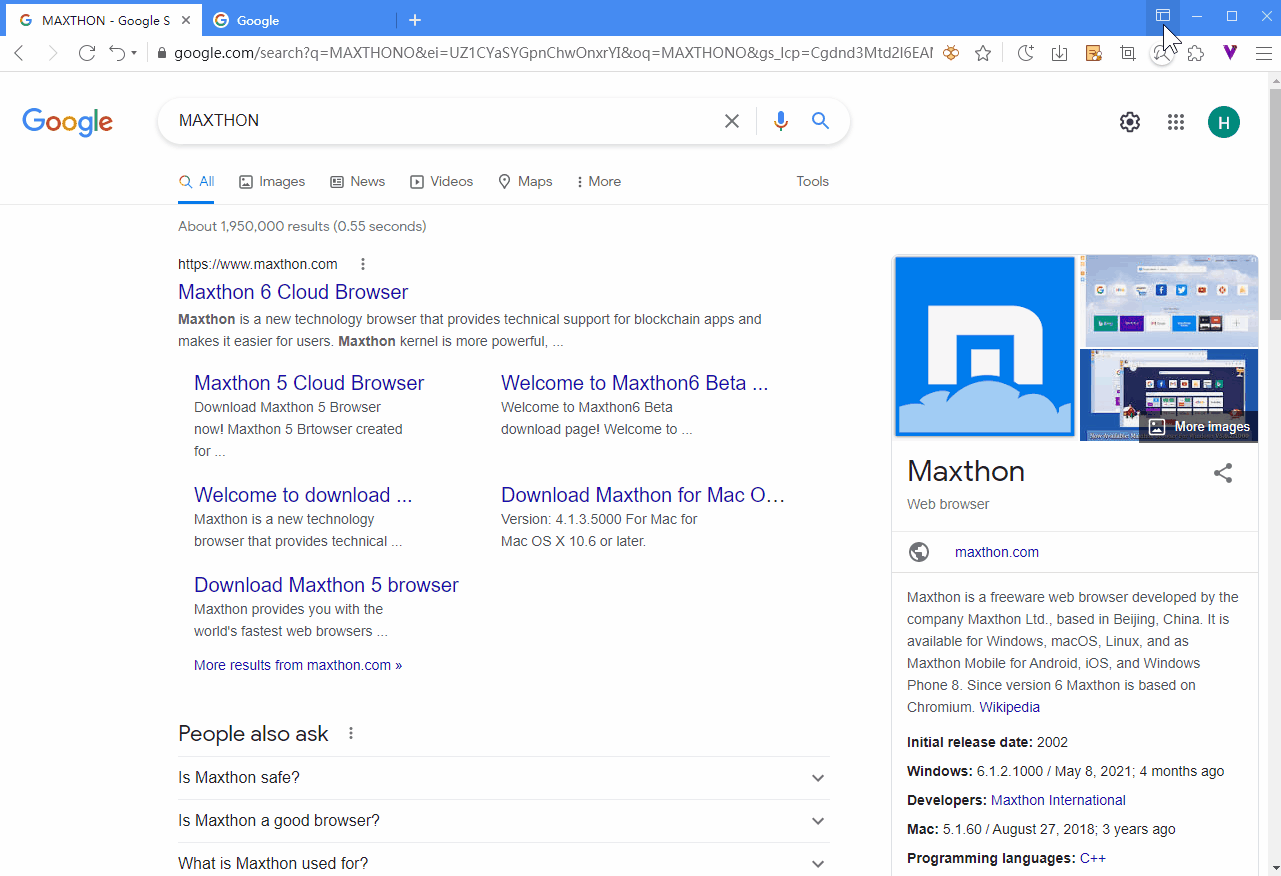Image resolution: width=1281 pixels, height=876 pixels.
Task: Click the browser forward arrow
Action: click(53, 53)
